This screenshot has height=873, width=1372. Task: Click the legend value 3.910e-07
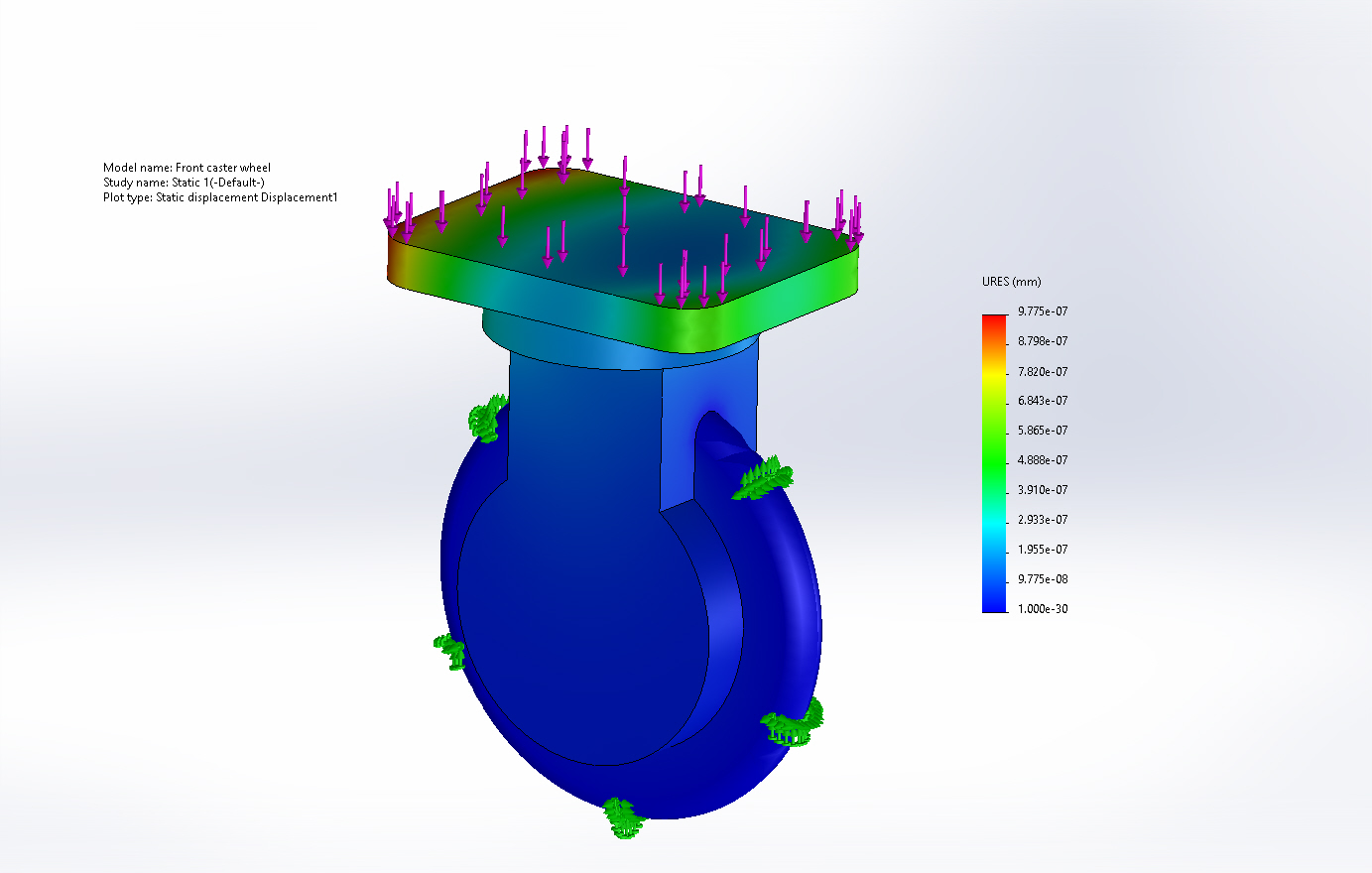click(x=1043, y=490)
